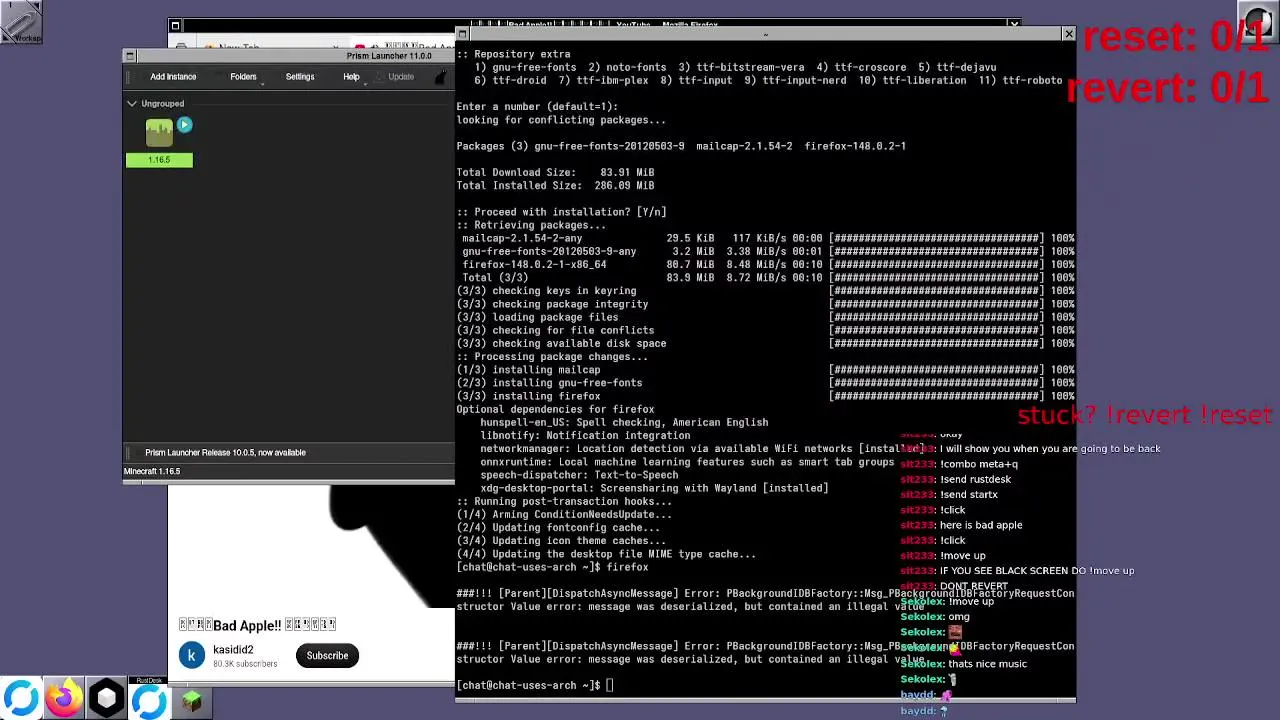
Task: Collapse the Ungrouped instance group
Action: [132, 103]
